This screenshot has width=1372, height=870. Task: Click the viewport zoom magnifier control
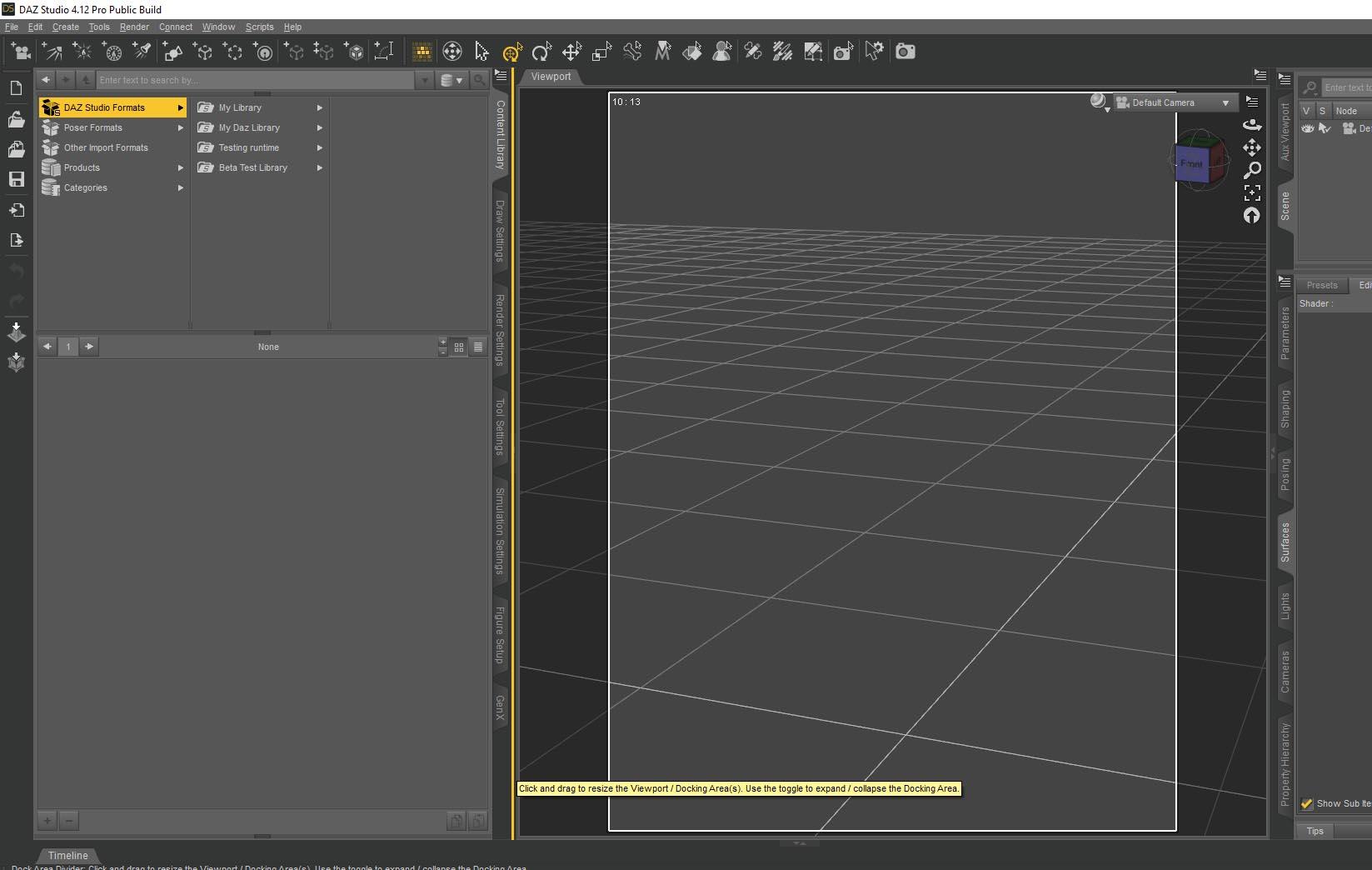click(x=1251, y=170)
